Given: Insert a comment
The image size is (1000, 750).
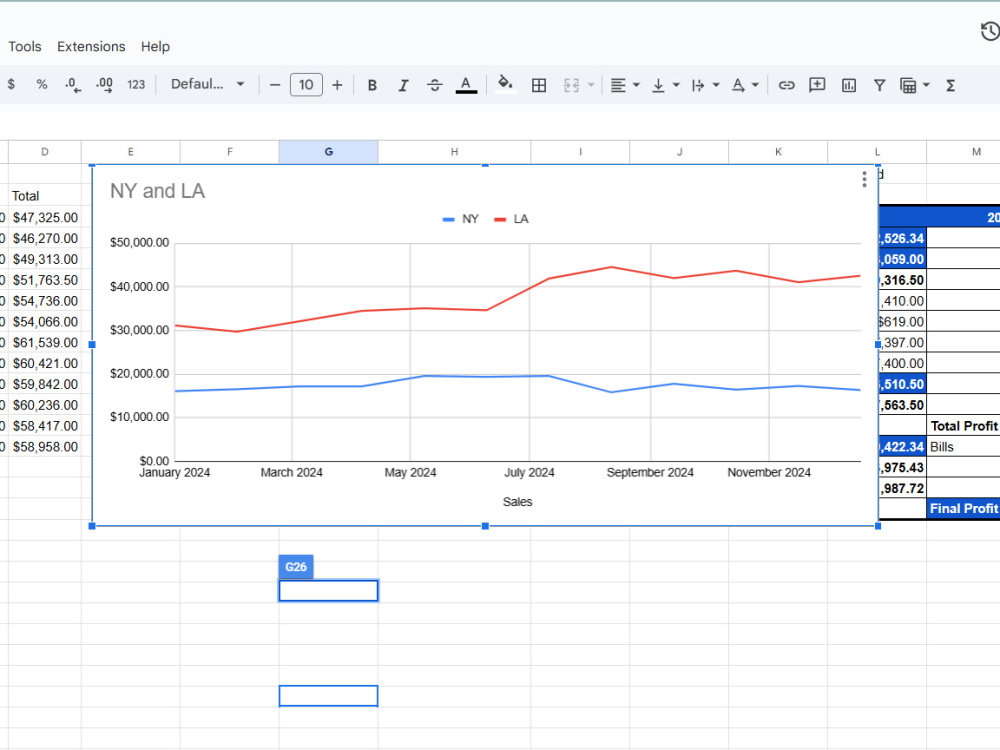Looking at the screenshot, I should pos(817,85).
